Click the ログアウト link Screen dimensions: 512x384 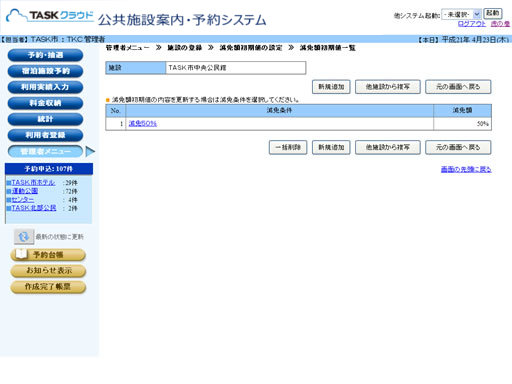click(472, 24)
